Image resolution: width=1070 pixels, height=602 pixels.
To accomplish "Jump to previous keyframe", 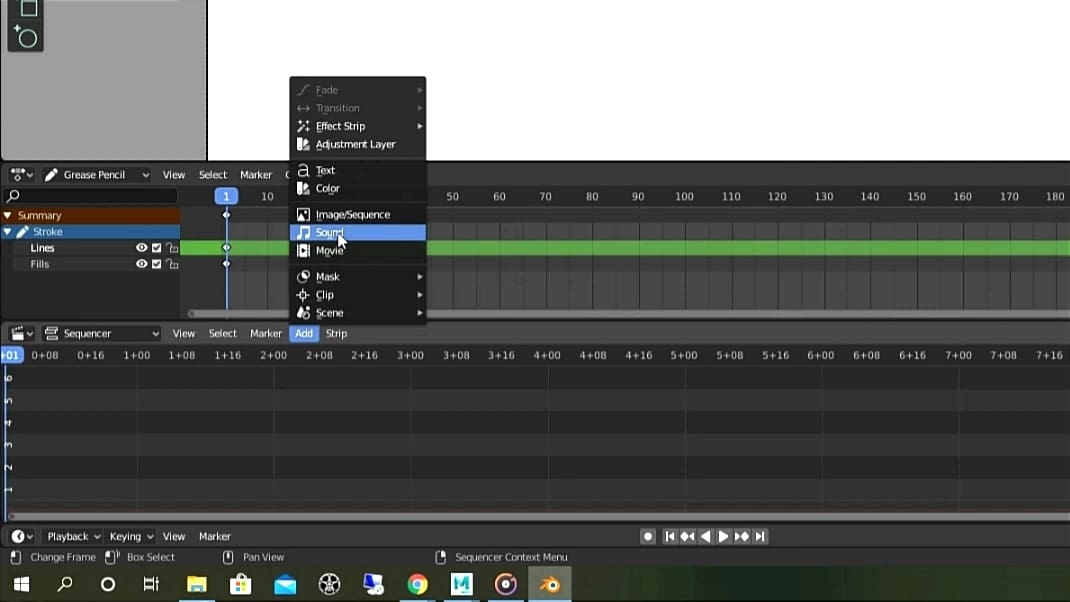I will 687,536.
